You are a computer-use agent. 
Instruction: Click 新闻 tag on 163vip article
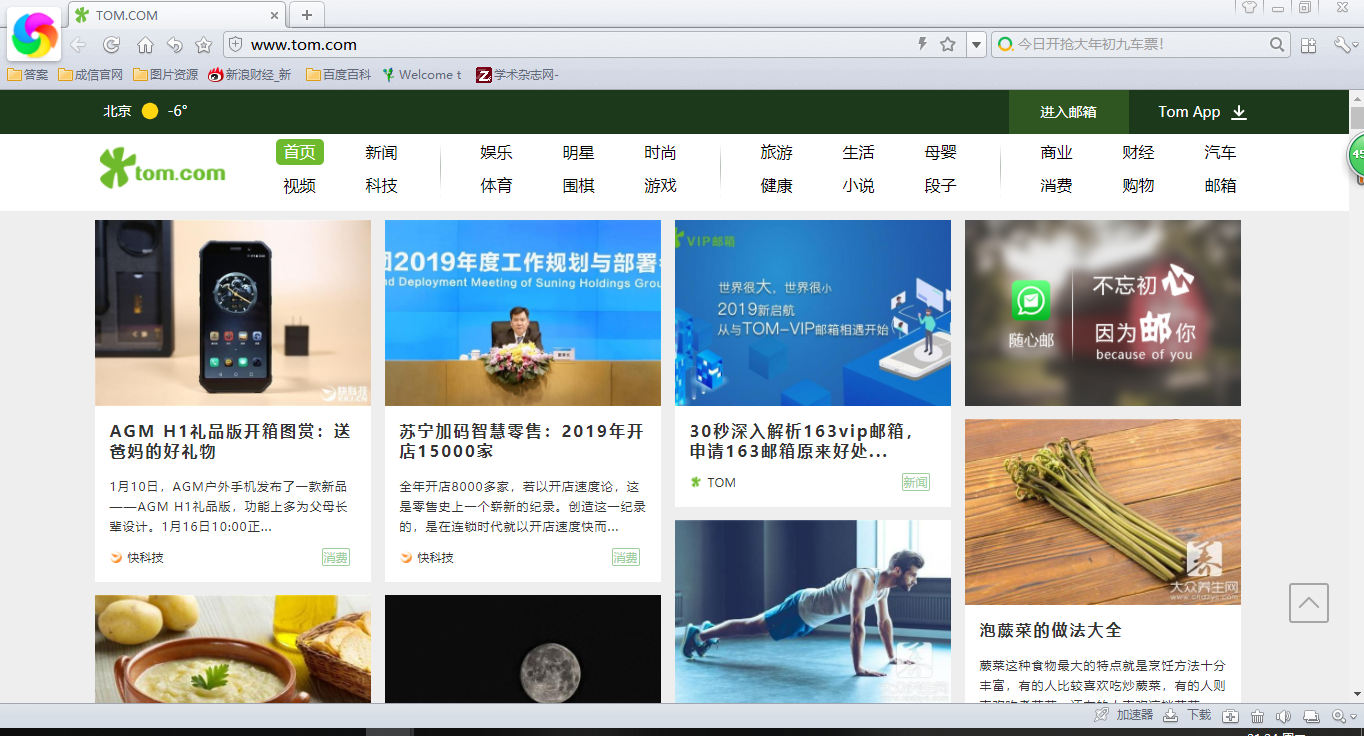[916, 482]
